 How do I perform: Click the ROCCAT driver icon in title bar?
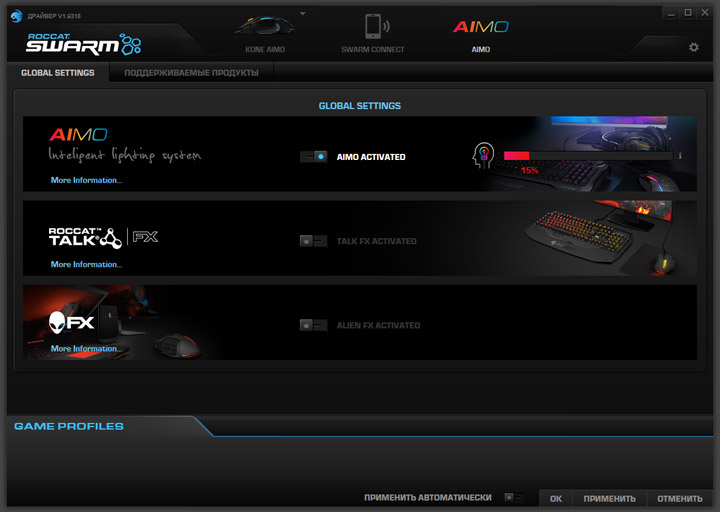(x=16, y=16)
